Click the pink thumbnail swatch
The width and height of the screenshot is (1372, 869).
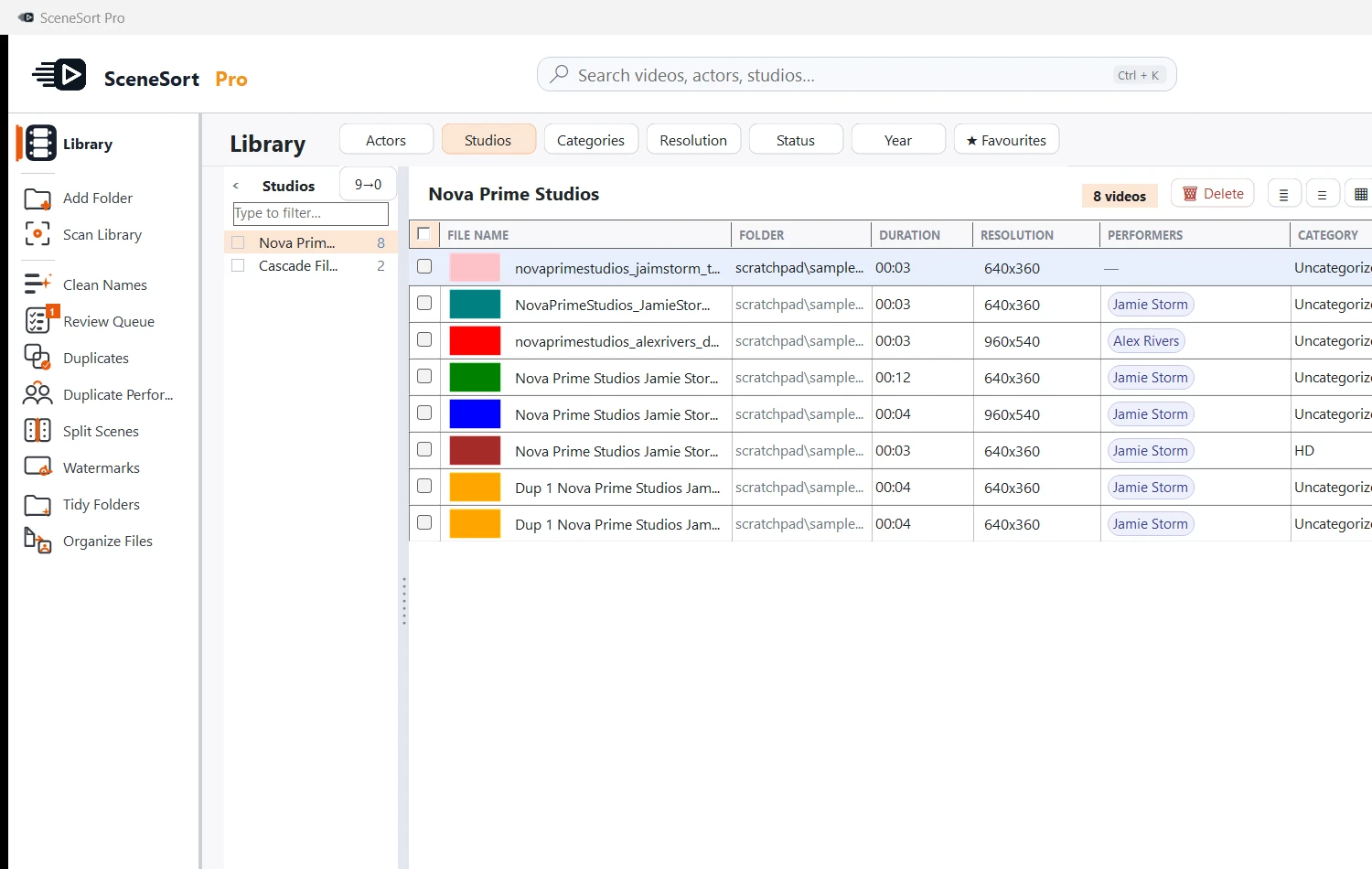click(475, 268)
